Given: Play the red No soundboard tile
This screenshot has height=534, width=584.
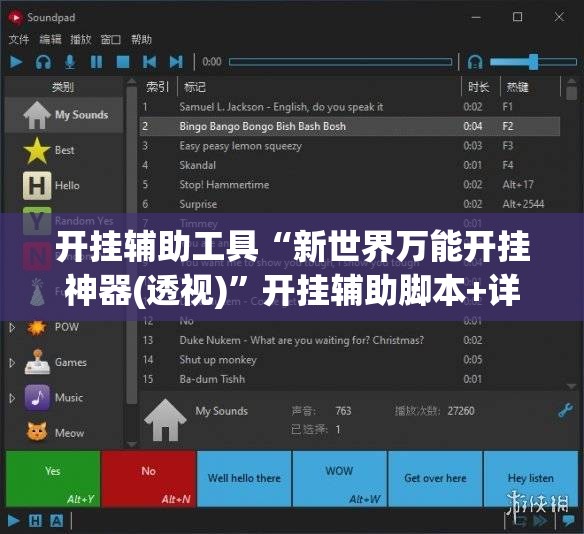Looking at the screenshot, I should (149, 479).
